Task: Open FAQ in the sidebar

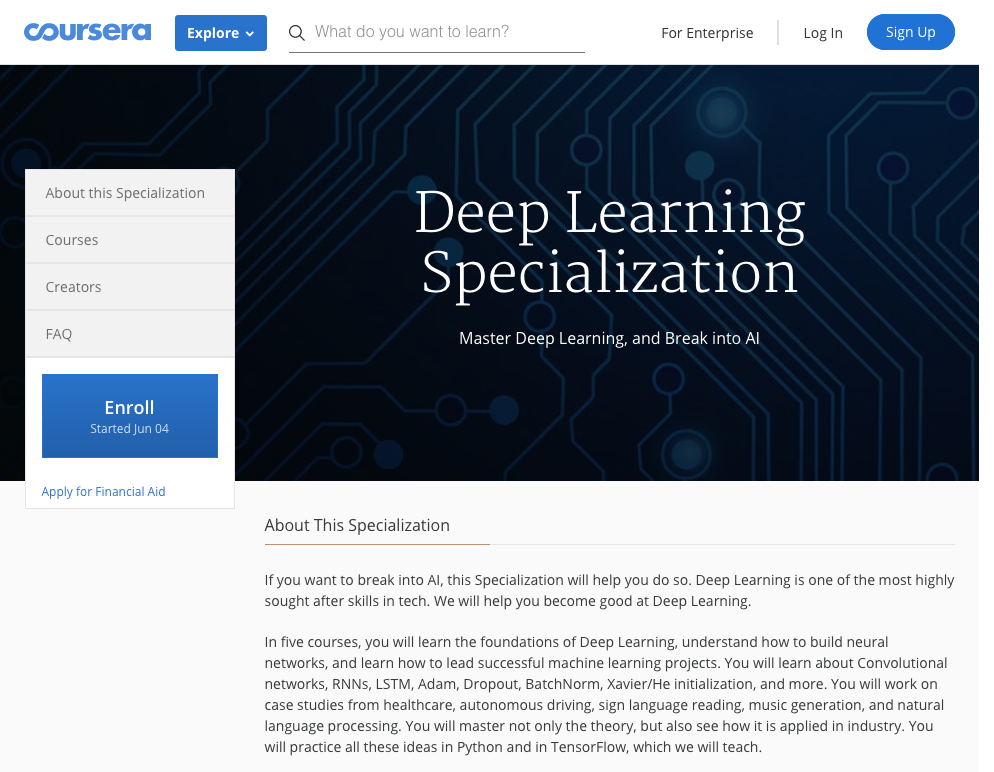Action: click(x=130, y=333)
